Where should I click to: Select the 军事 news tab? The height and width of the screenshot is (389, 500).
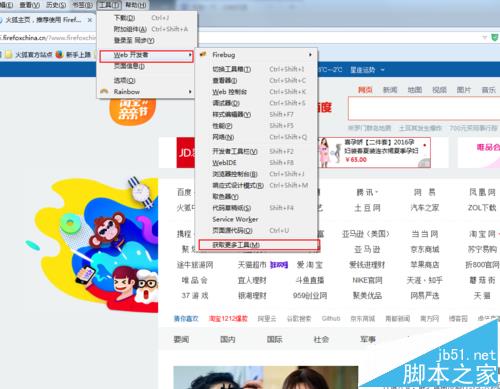[368, 340]
